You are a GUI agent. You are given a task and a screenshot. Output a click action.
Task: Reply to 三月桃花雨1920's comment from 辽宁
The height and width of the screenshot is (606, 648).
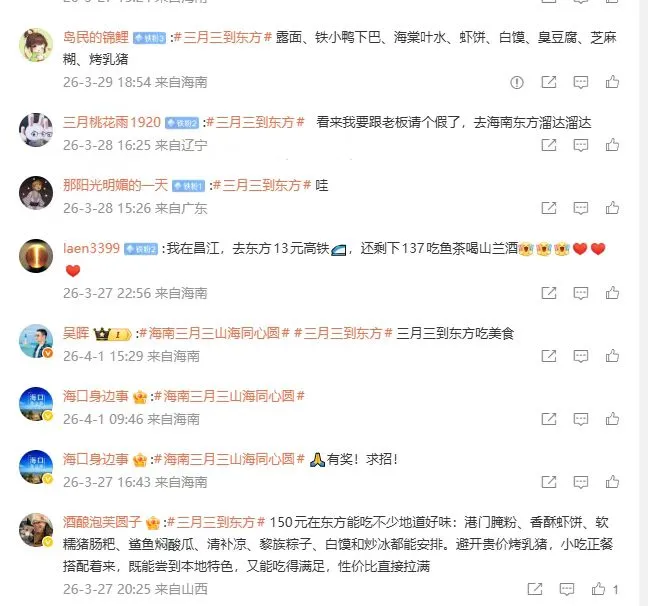[580, 145]
